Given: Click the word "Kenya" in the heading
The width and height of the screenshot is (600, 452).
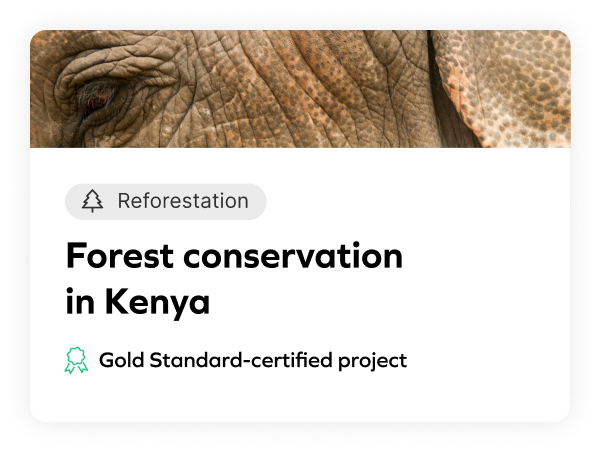Looking at the screenshot, I should [160, 302].
